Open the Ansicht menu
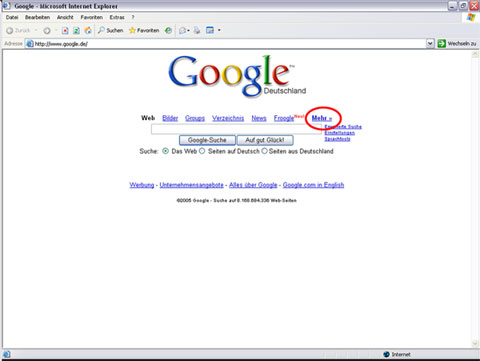Image resolution: width=480 pixels, height=361 pixels. 65,17
